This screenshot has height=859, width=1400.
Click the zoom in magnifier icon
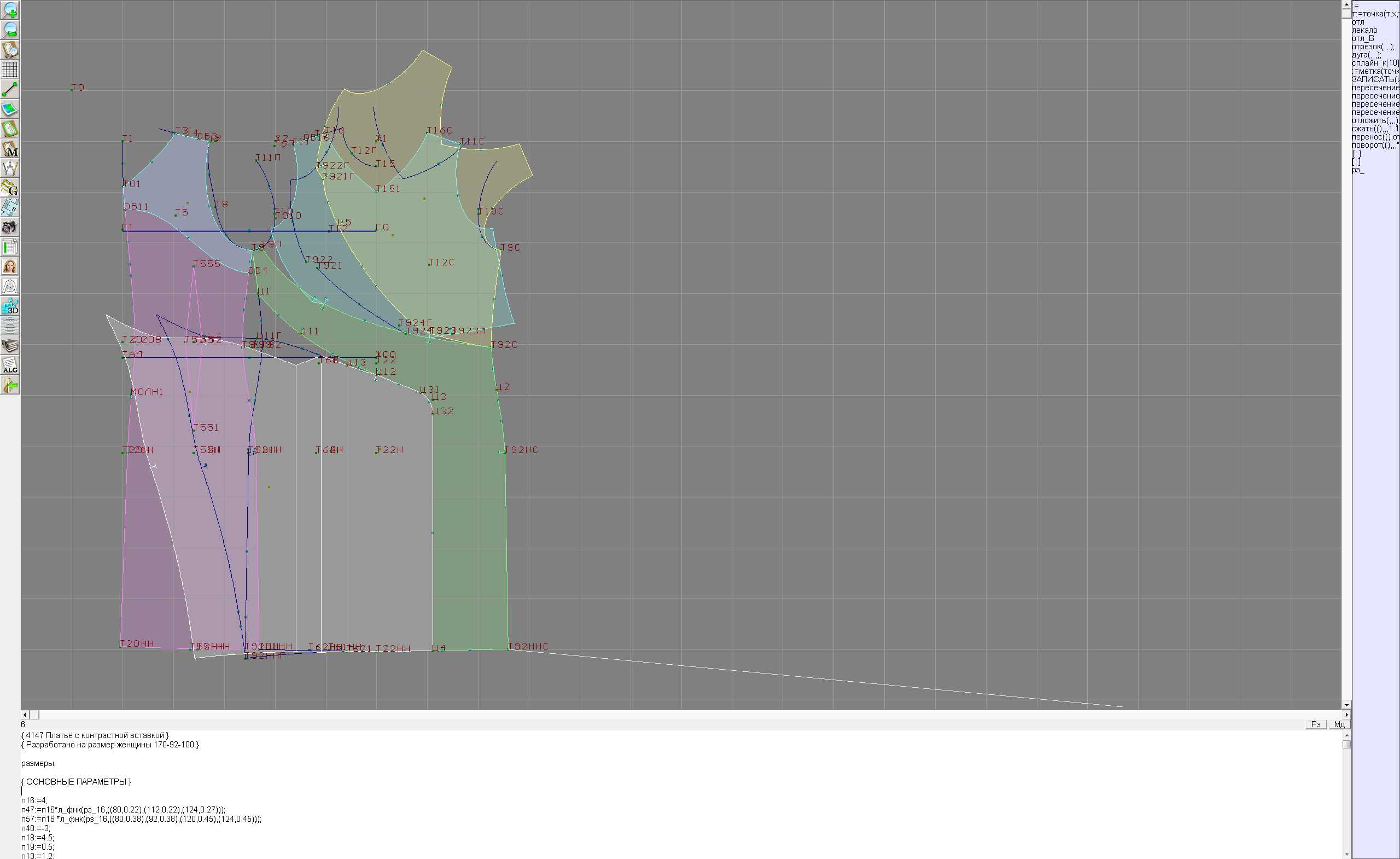pos(10,10)
